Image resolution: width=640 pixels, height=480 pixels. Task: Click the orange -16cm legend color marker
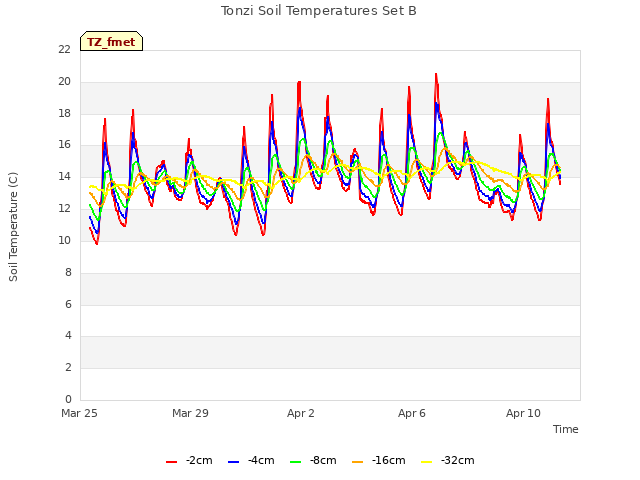click(358, 462)
